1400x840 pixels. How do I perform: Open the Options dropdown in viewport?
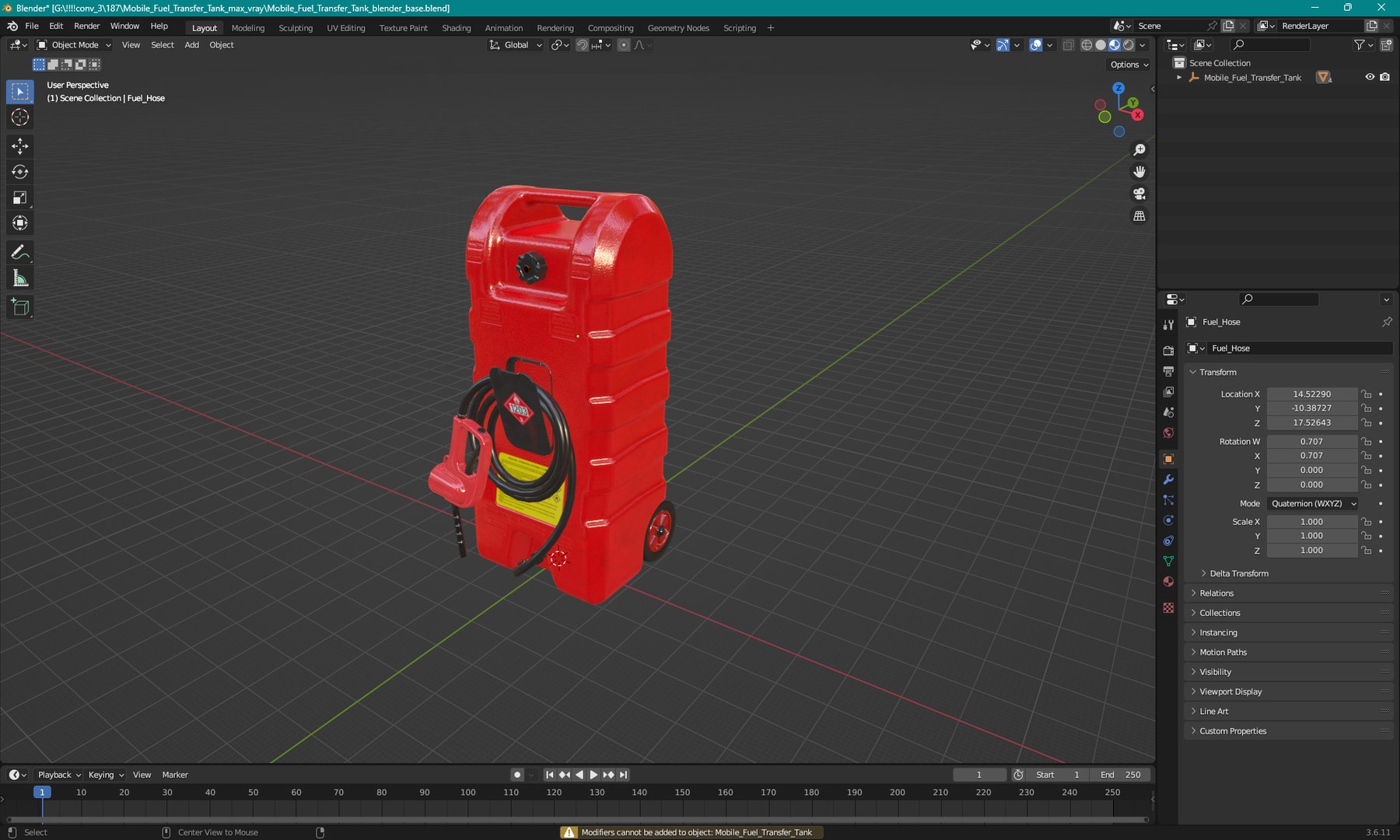click(1129, 65)
